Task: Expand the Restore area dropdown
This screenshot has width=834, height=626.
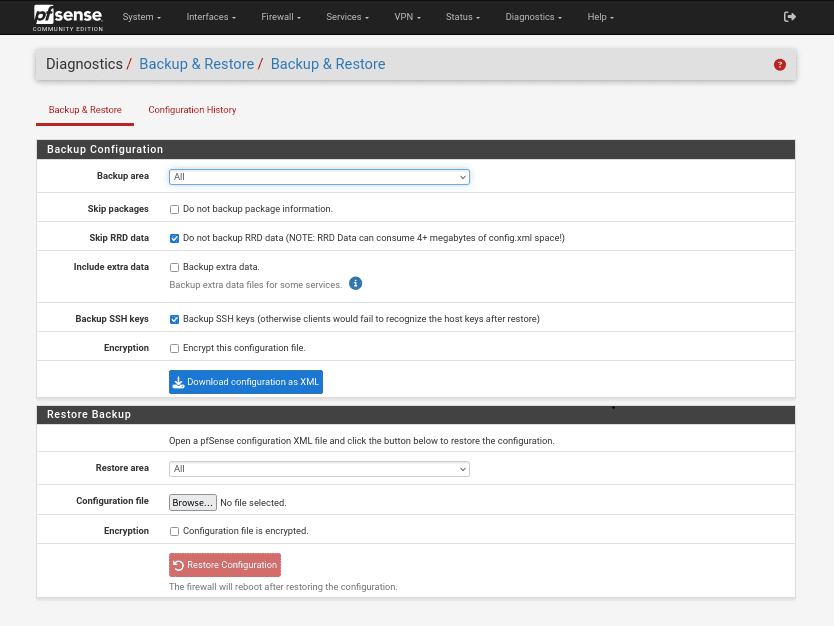Action: (319, 469)
